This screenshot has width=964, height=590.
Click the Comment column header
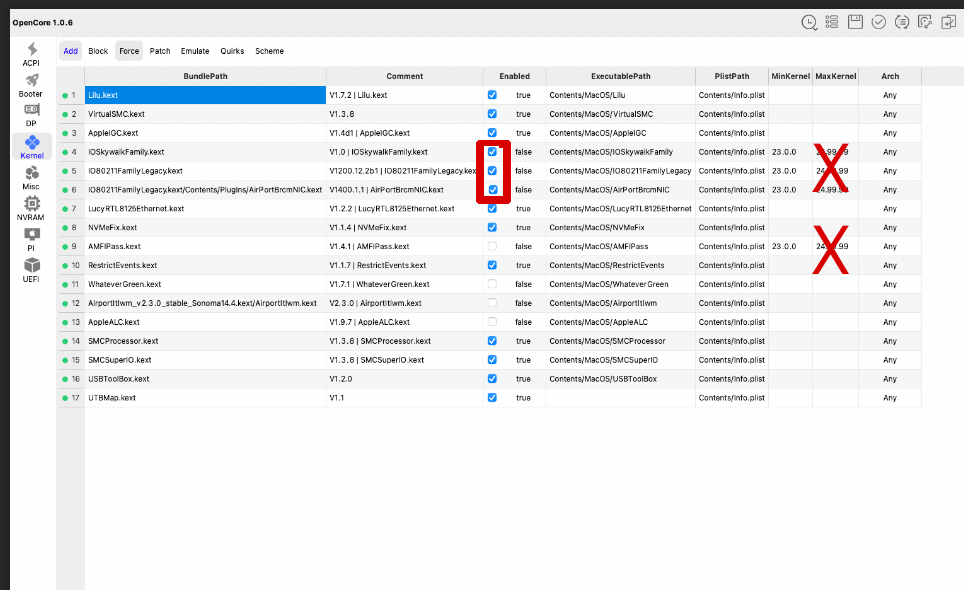pyautogui.click(x=405, y=76)
